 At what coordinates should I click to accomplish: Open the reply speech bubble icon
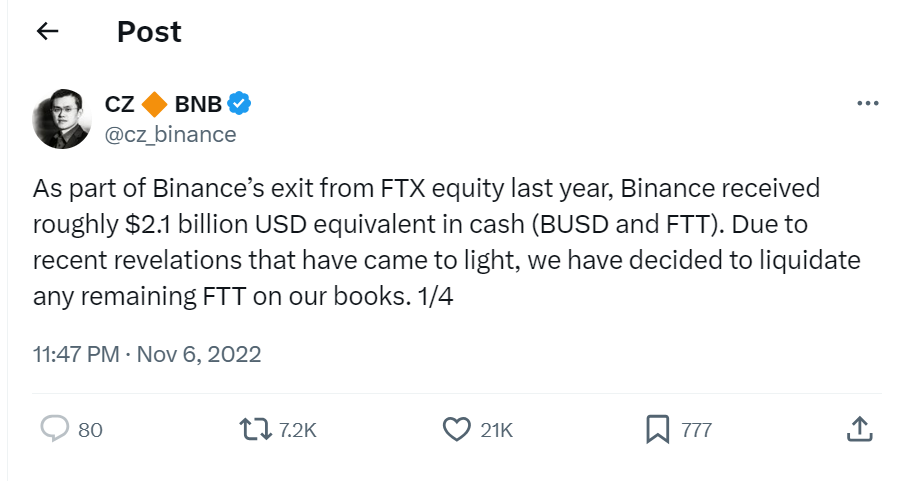point(54,429)
